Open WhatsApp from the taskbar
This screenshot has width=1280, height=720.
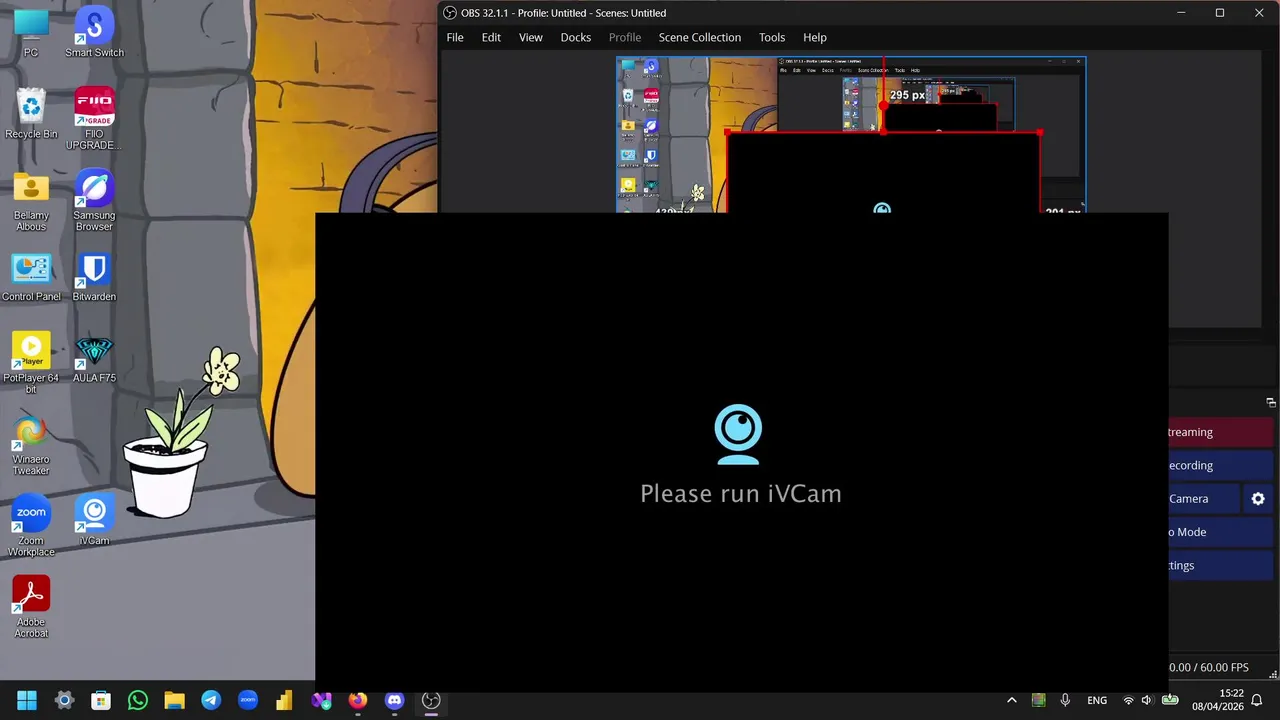click(x=138, y=700)
